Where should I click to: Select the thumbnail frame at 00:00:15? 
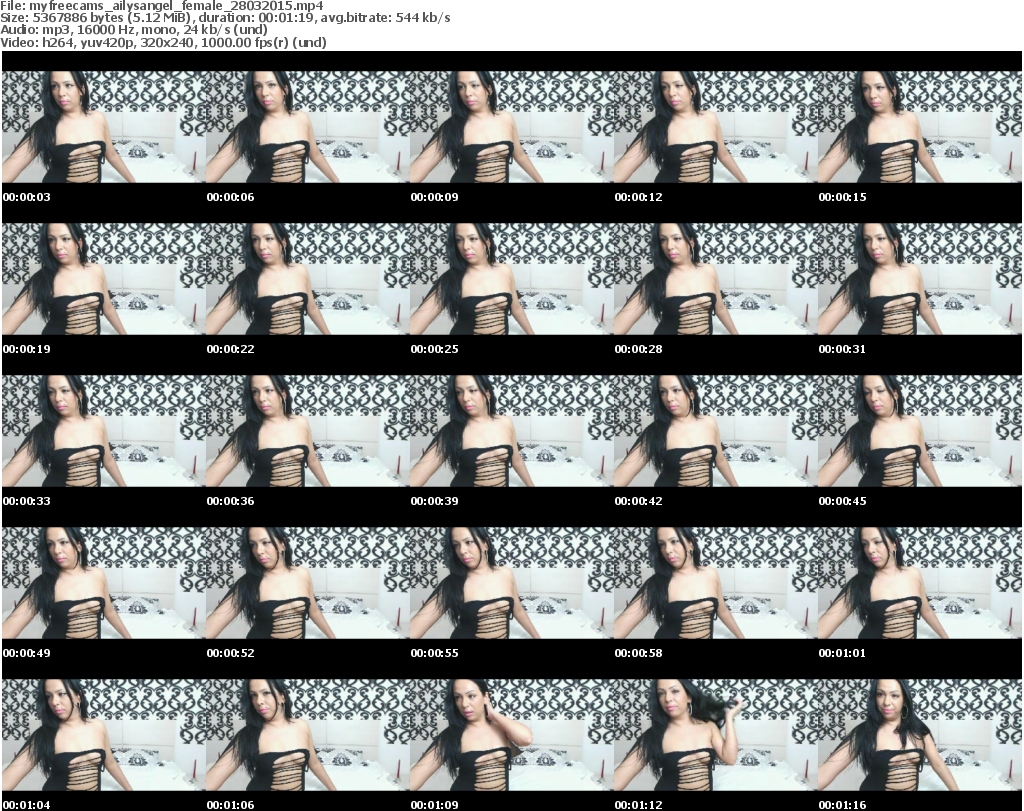pos(920,127)
